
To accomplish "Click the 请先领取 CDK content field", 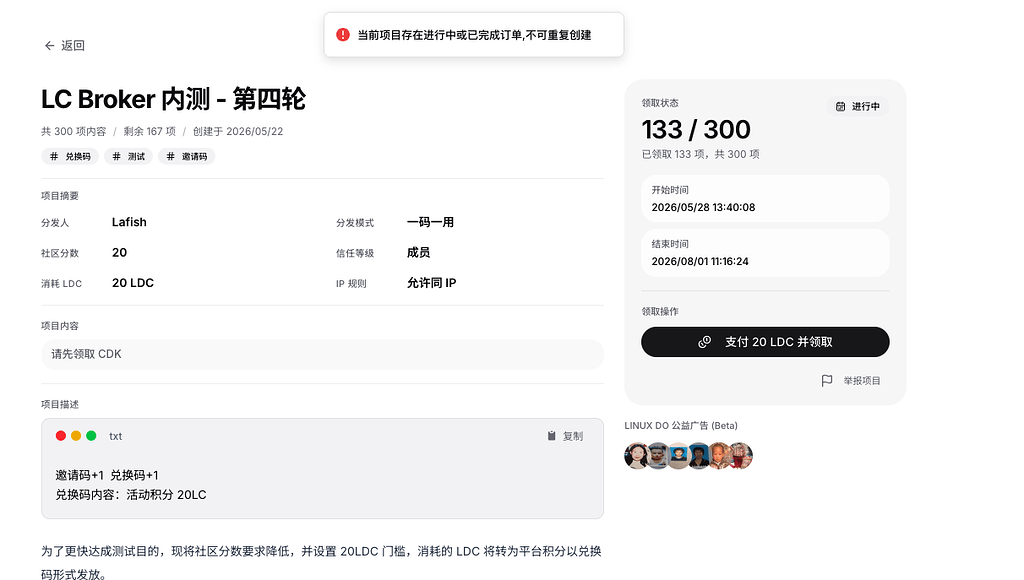I will click(x=322, y=354).
